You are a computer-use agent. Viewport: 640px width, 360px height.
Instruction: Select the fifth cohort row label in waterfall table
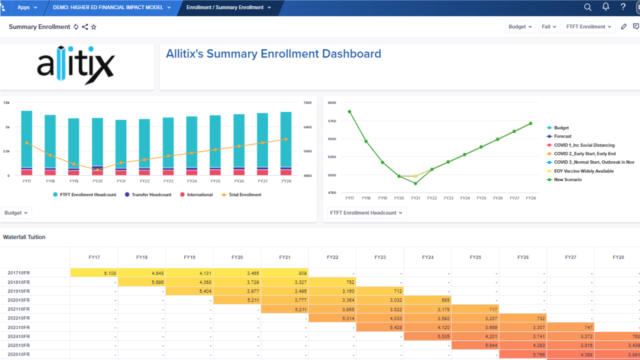(x=19, y=309)
